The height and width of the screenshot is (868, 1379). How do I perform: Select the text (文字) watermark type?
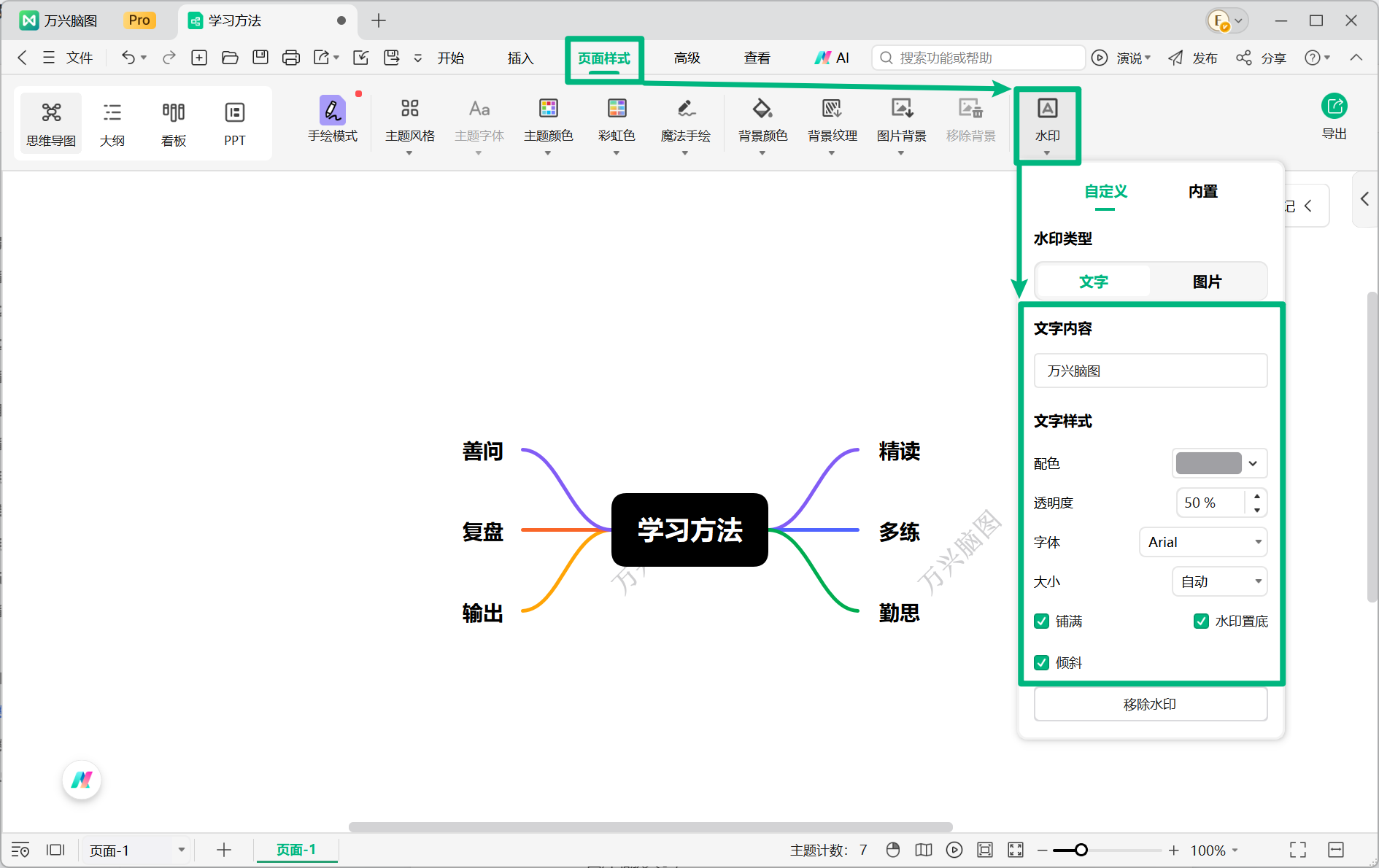coord(1093,282)
